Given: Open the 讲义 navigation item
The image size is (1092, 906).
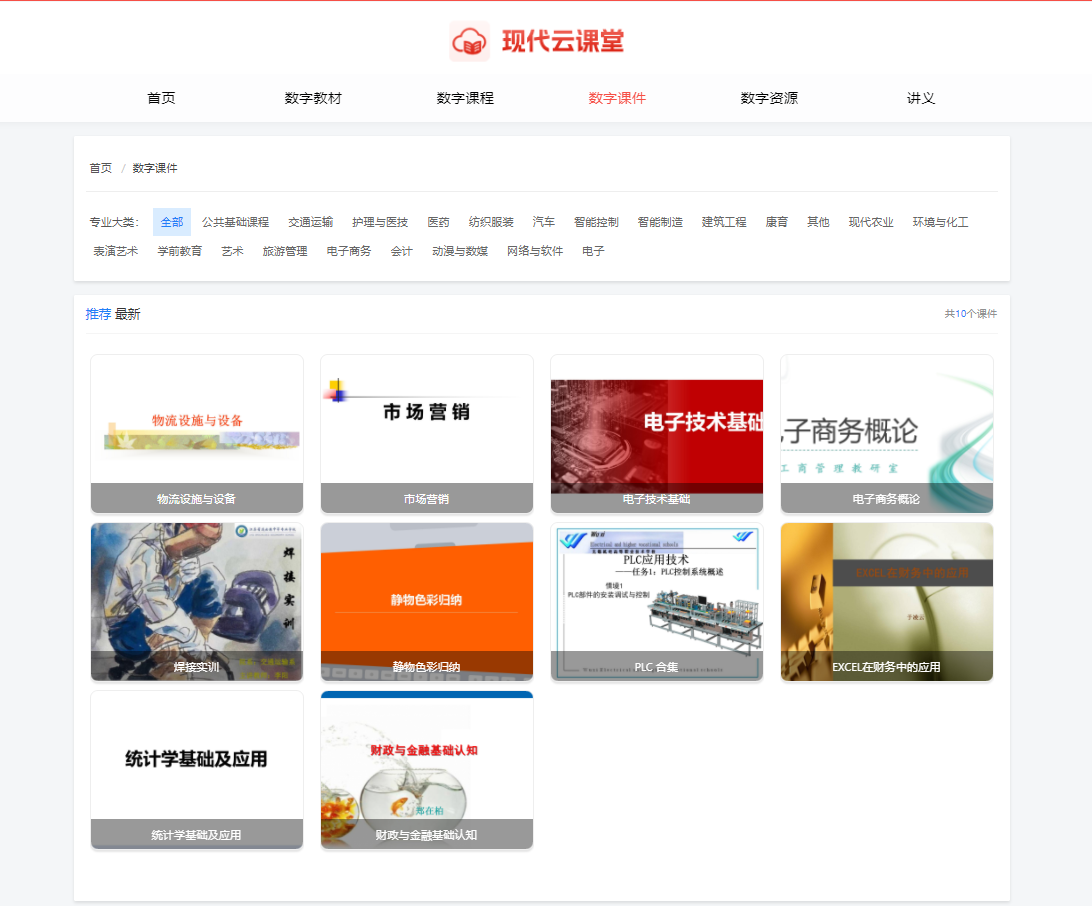Looking at the screenshot, I should tap(921, 98).
